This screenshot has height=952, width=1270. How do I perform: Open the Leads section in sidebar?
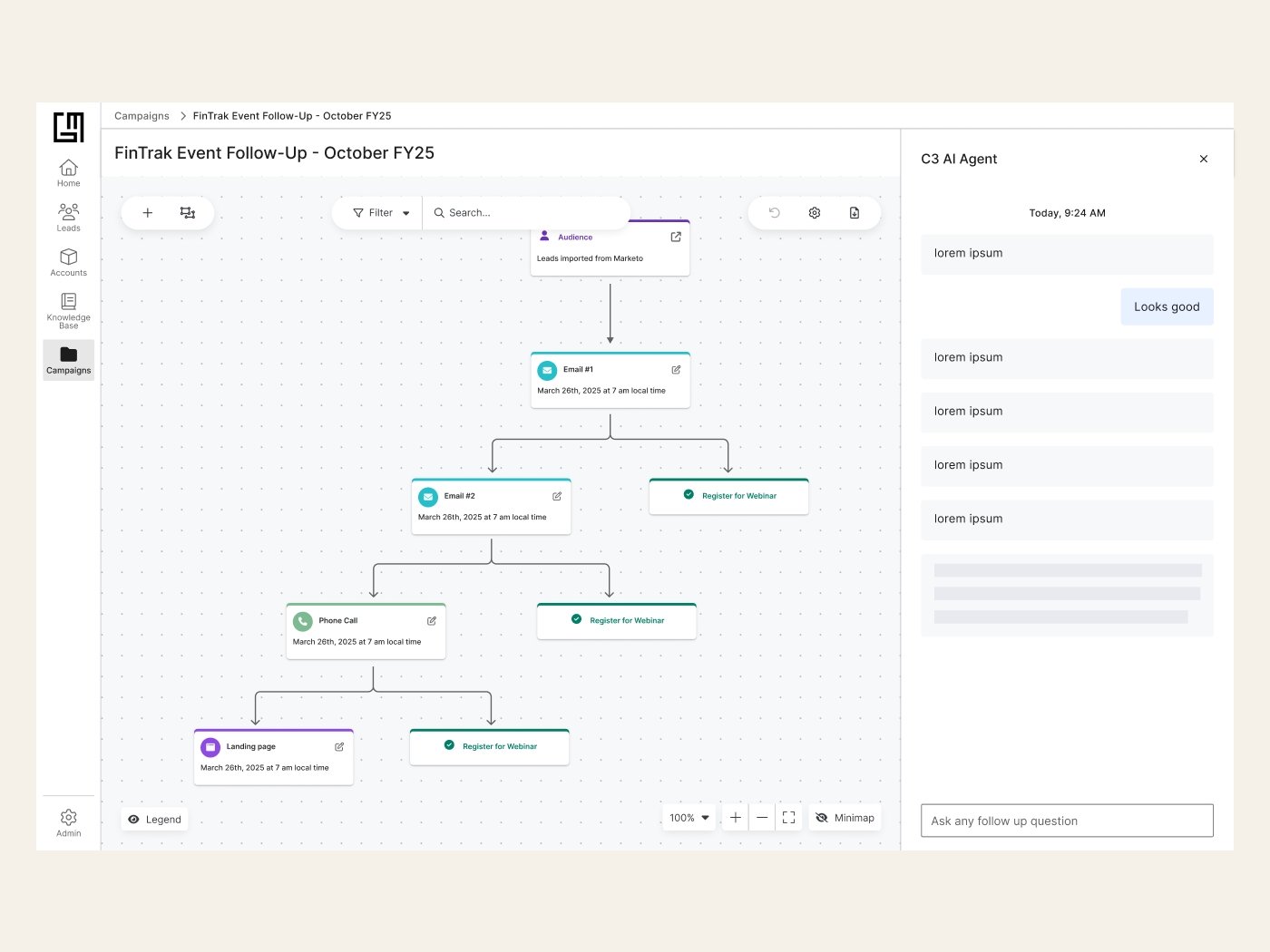(69, 218)
